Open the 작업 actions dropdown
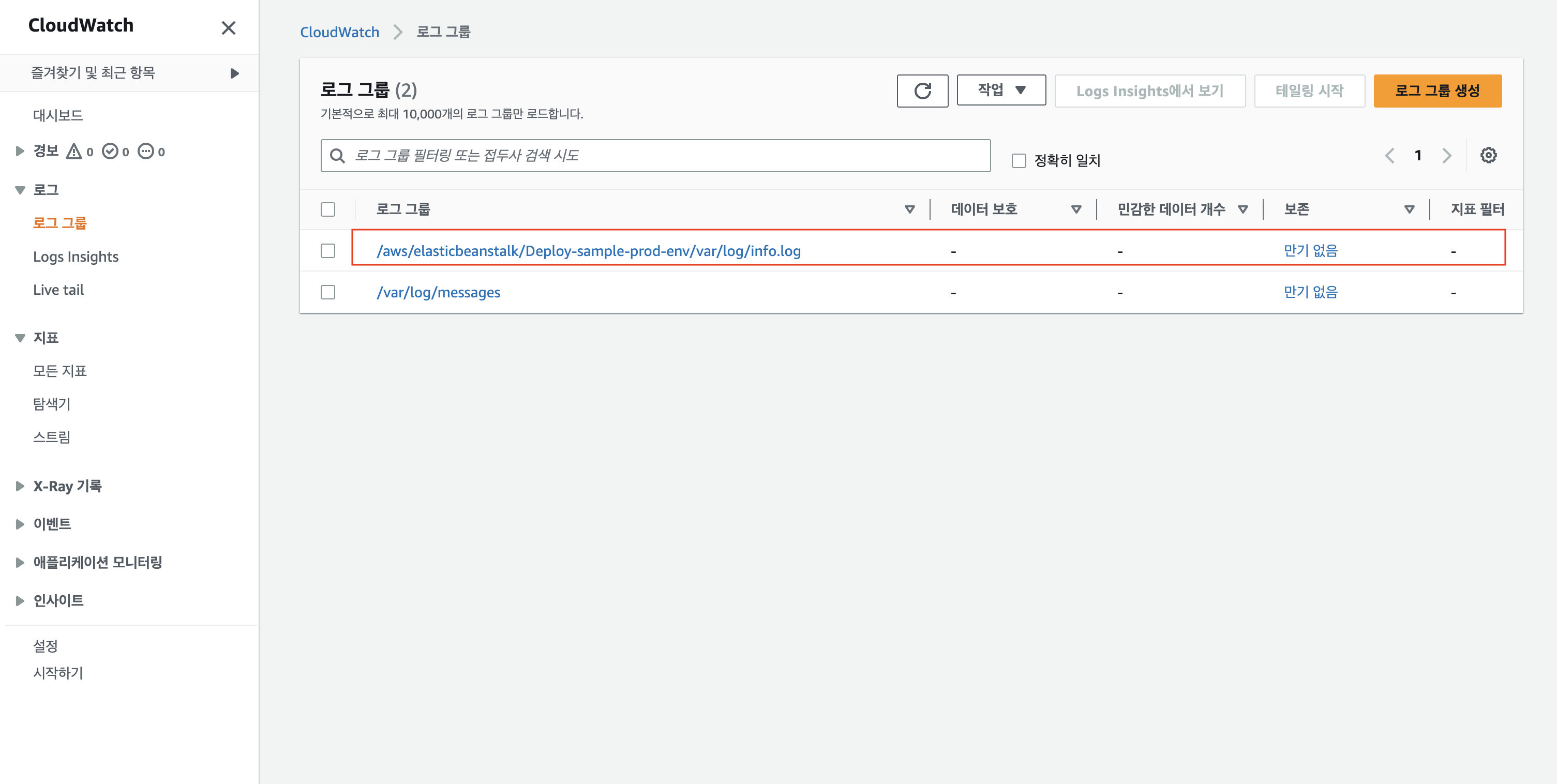This screenshot has height=784, width=1557. point(1001,90)
